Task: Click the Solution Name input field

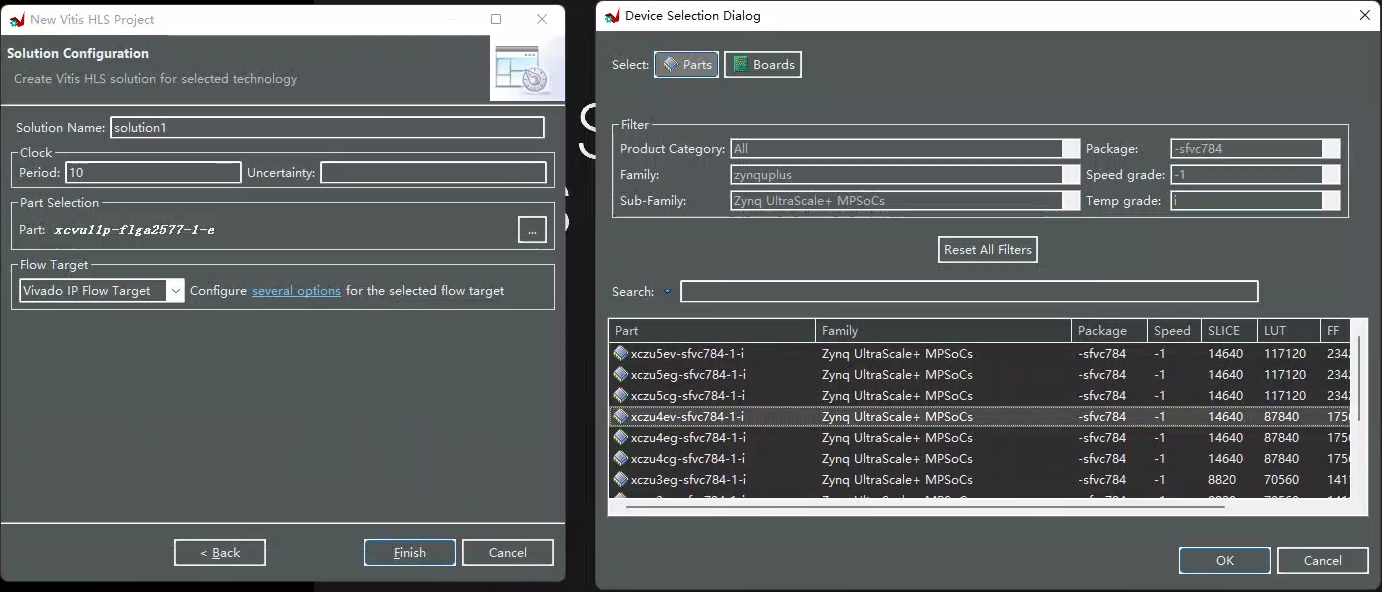Action: click(327, 128)
